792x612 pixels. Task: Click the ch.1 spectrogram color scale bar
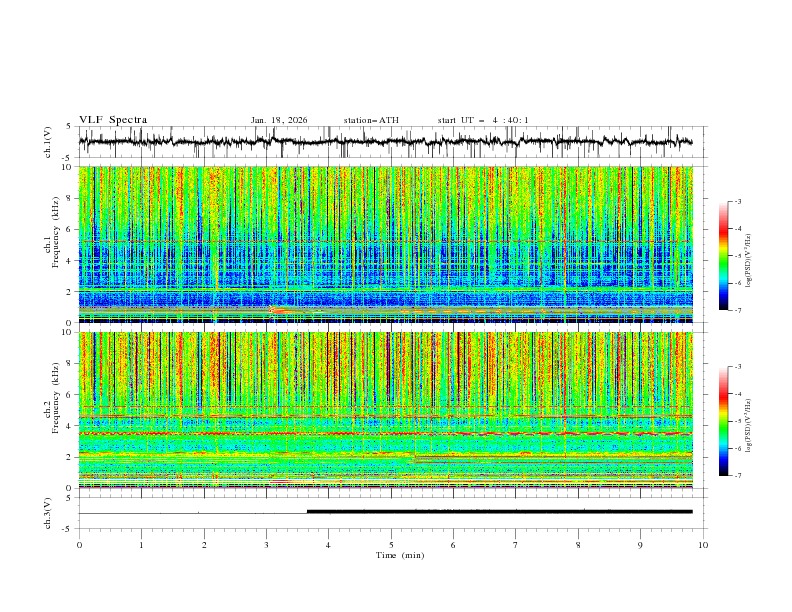tap(724, 255)
